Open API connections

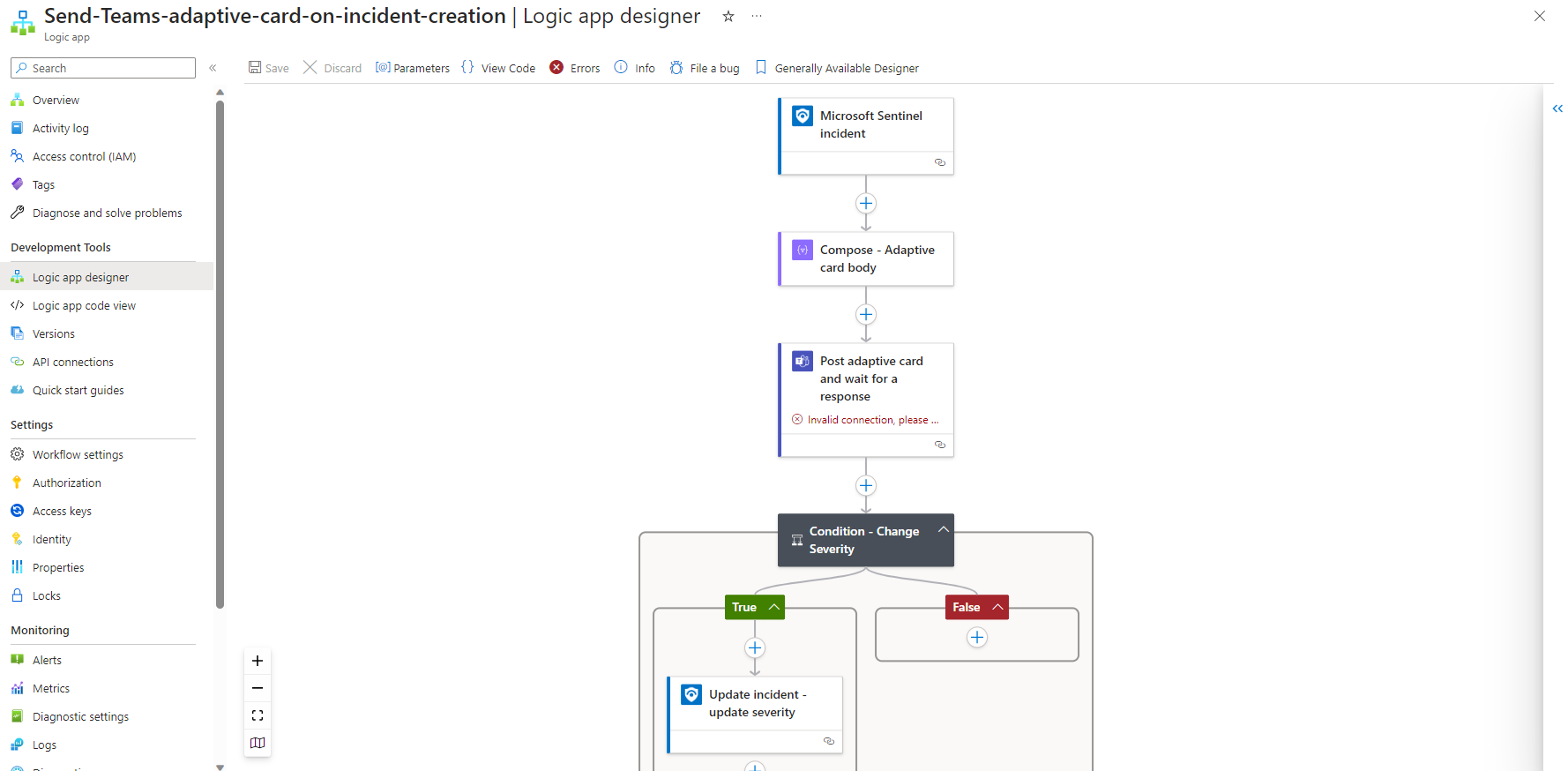[x=72, y=362]
